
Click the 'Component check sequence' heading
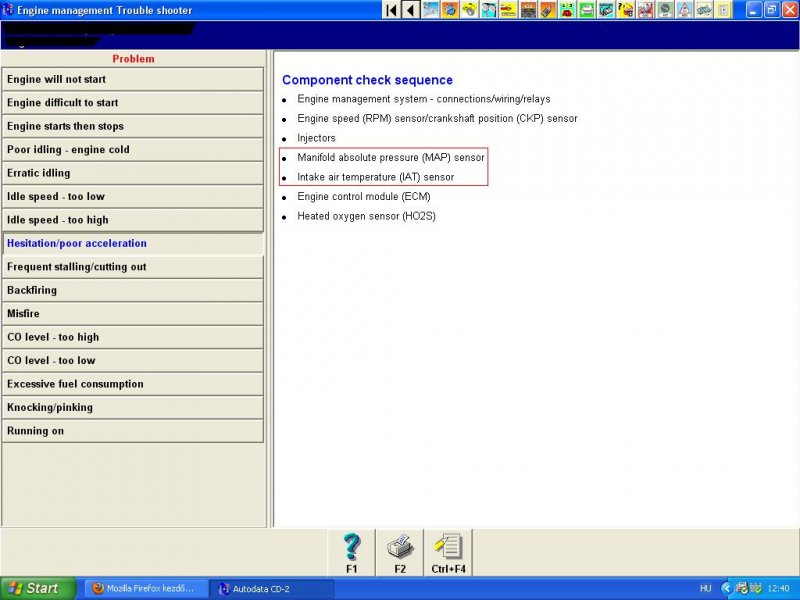[x=367, y=80]
